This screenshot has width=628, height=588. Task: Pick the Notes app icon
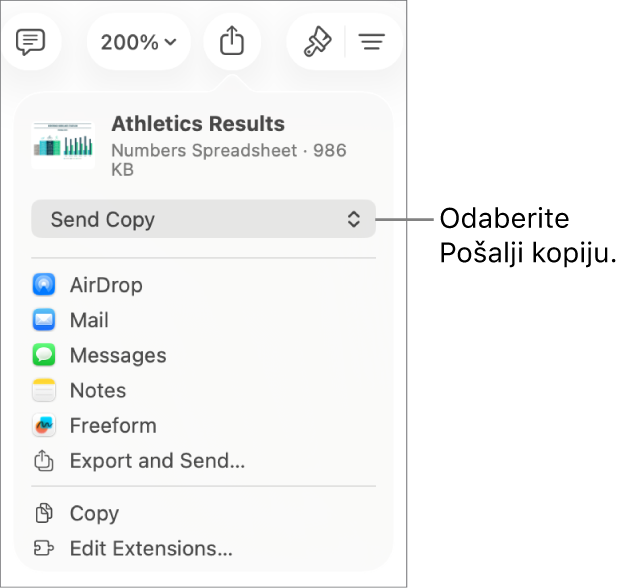(x=44, y=390)
